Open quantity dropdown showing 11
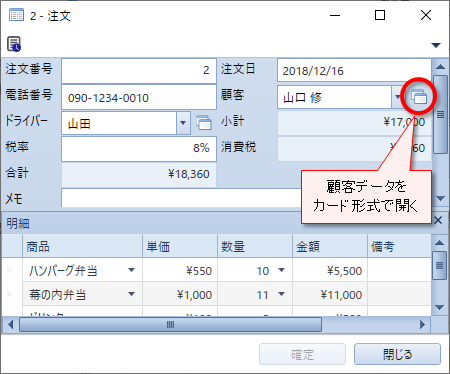450x374 pixels. 281,294
